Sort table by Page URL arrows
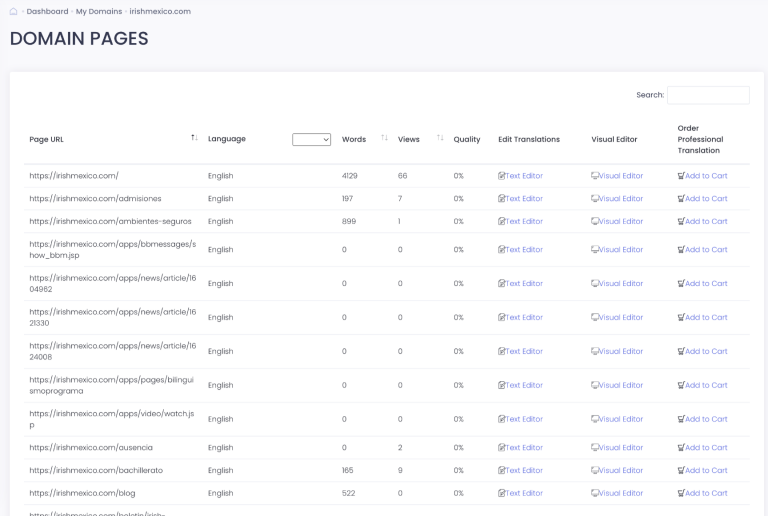Viewport: 768px width, 516px height. [194, 138]
